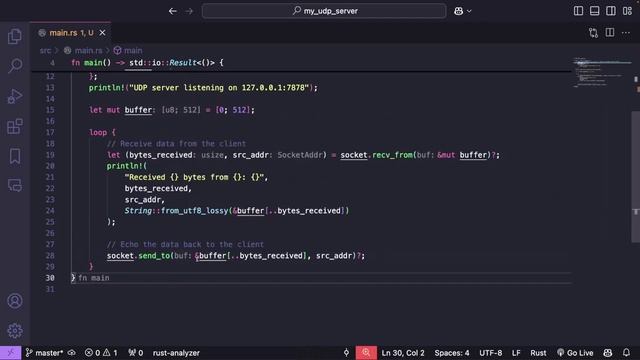Viewport: 640px width, 360px height.
Task: Click rust-analyzer status item
Action: click(x=176, y=353)
